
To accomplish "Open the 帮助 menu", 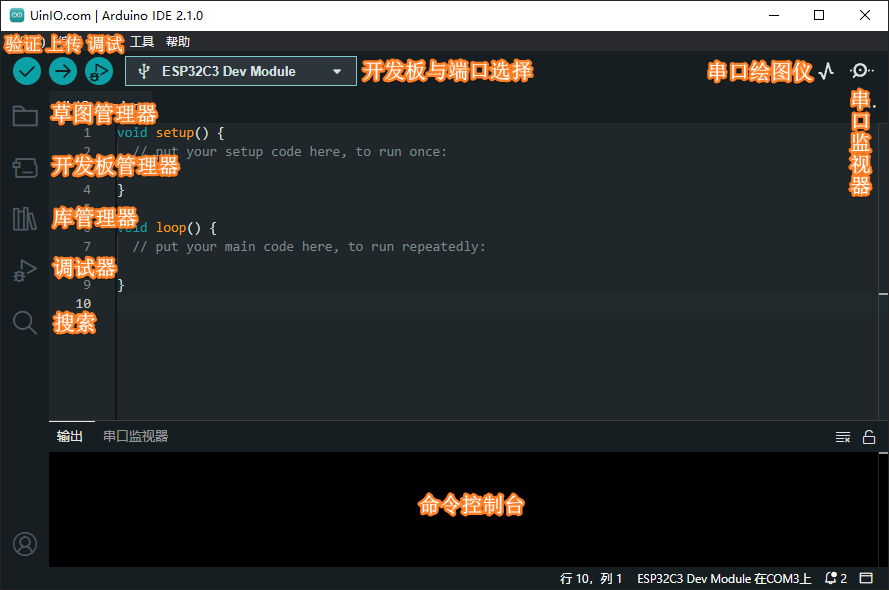I will click(177, 42).
